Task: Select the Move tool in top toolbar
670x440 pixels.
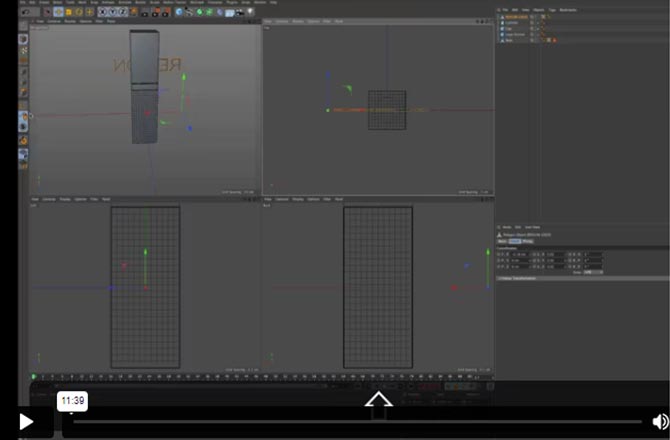Action: click(x=58, y=12)
